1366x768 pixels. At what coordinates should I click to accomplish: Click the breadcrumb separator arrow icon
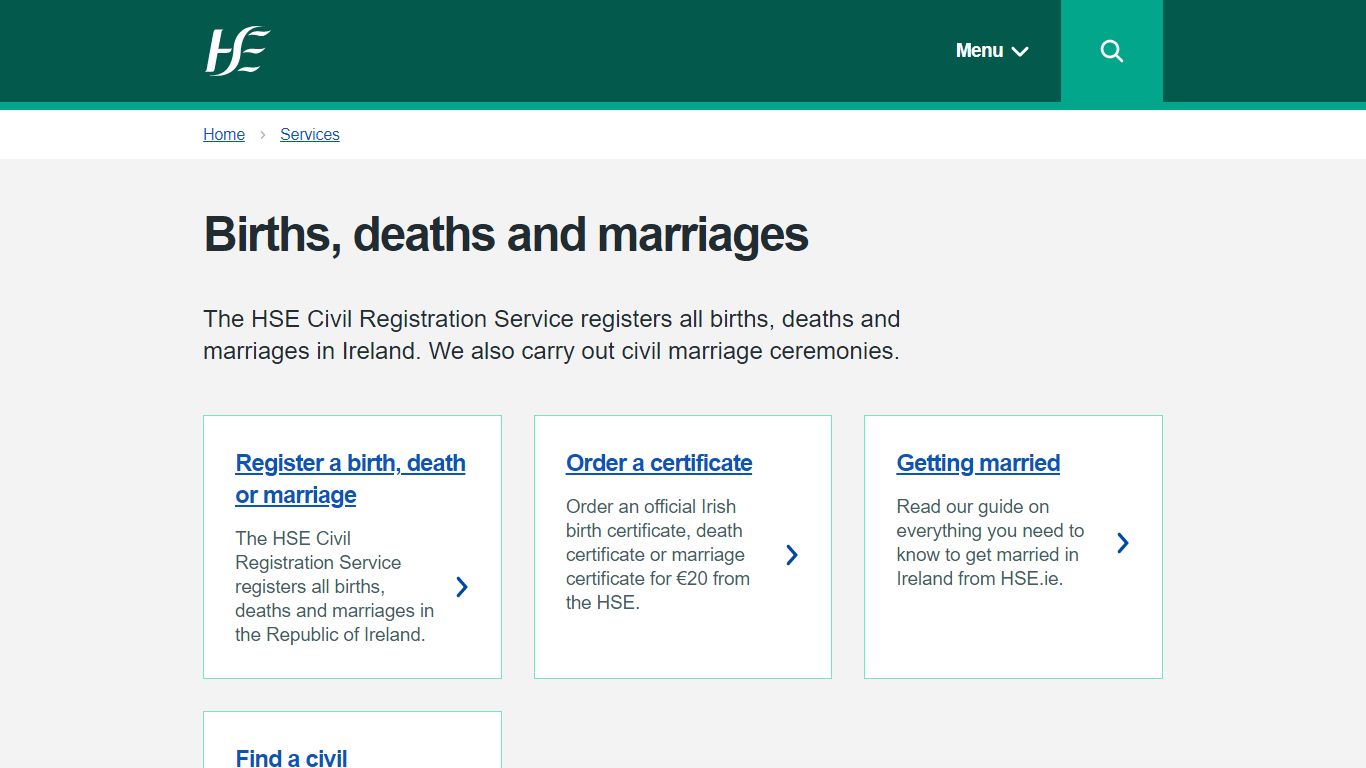pyautogui.click(x=263, y=134)
